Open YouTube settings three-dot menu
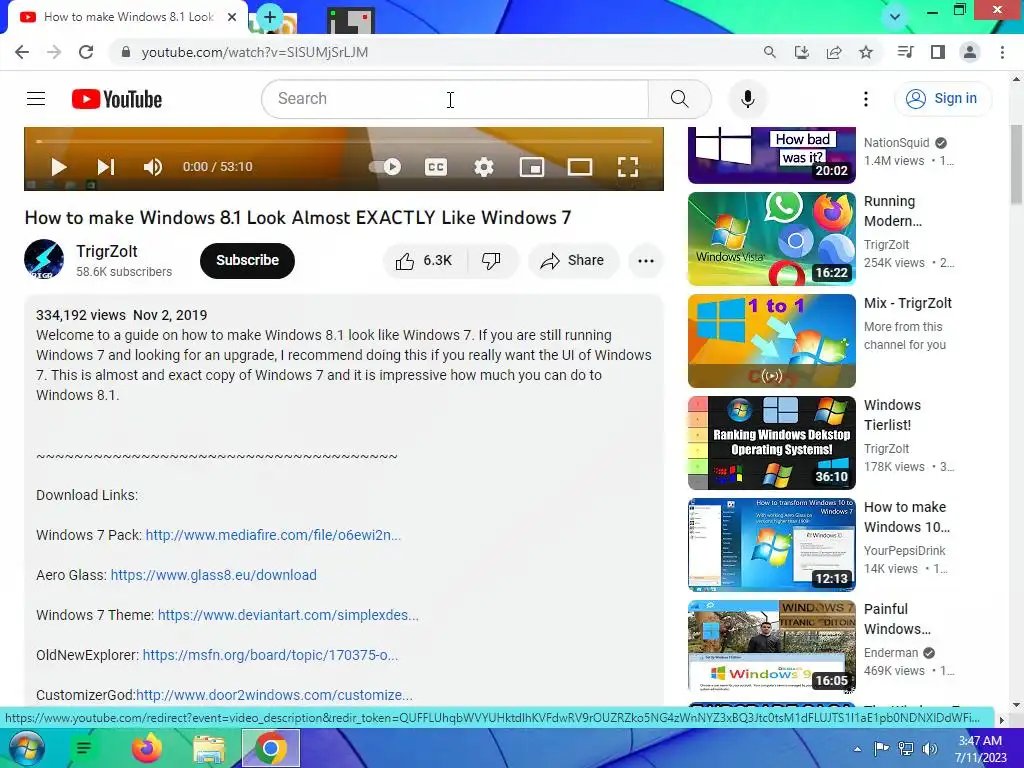This screenshot has width=1024, height=768. pyautogui.click(x=866, y=99)
